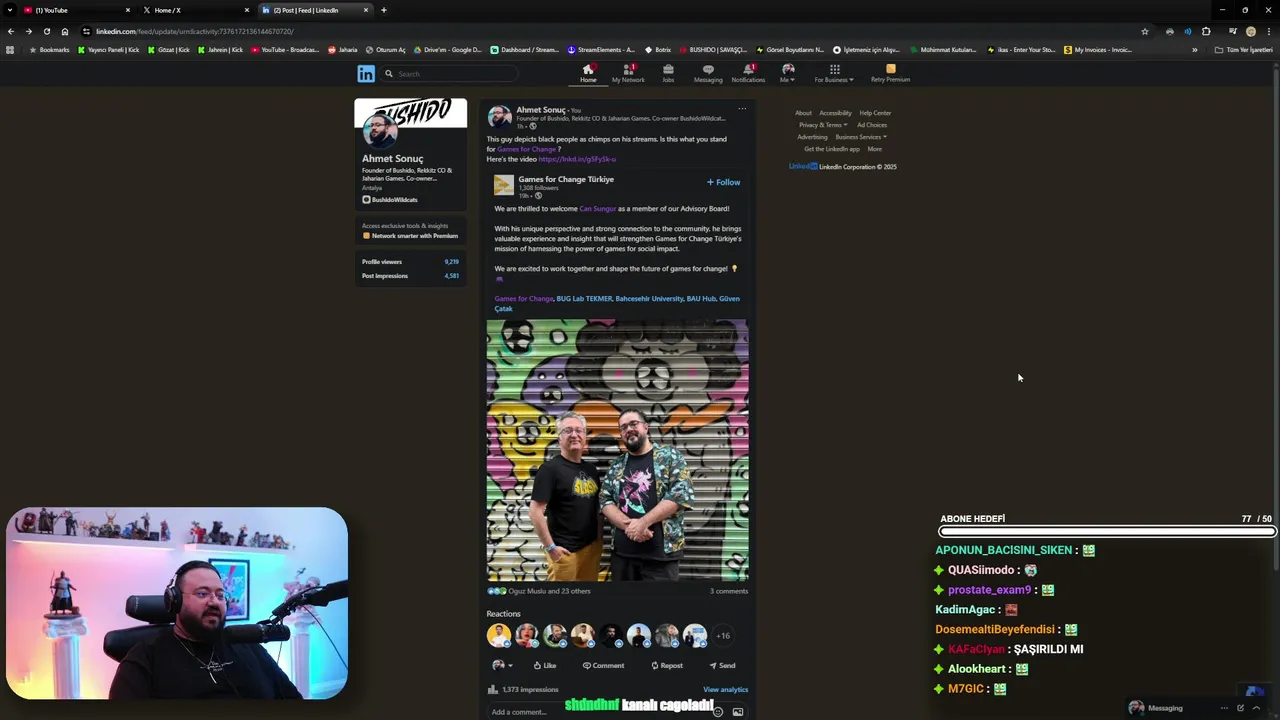Open Ahmet Sonuç sidebar profile photo
The image size is (1280, 720).
(379, 131)
